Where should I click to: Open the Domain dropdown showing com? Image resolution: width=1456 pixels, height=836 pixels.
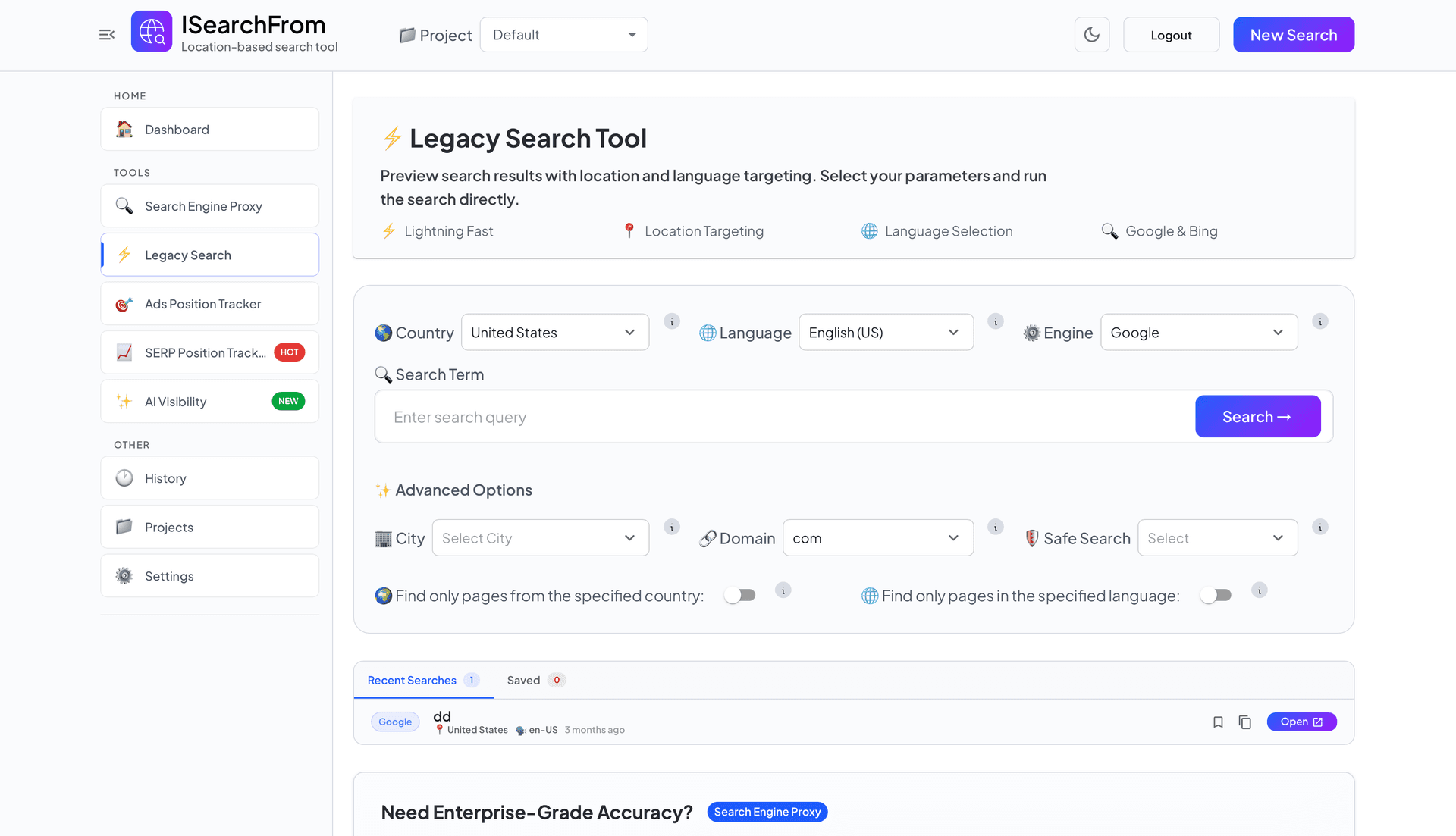[878, 538]
